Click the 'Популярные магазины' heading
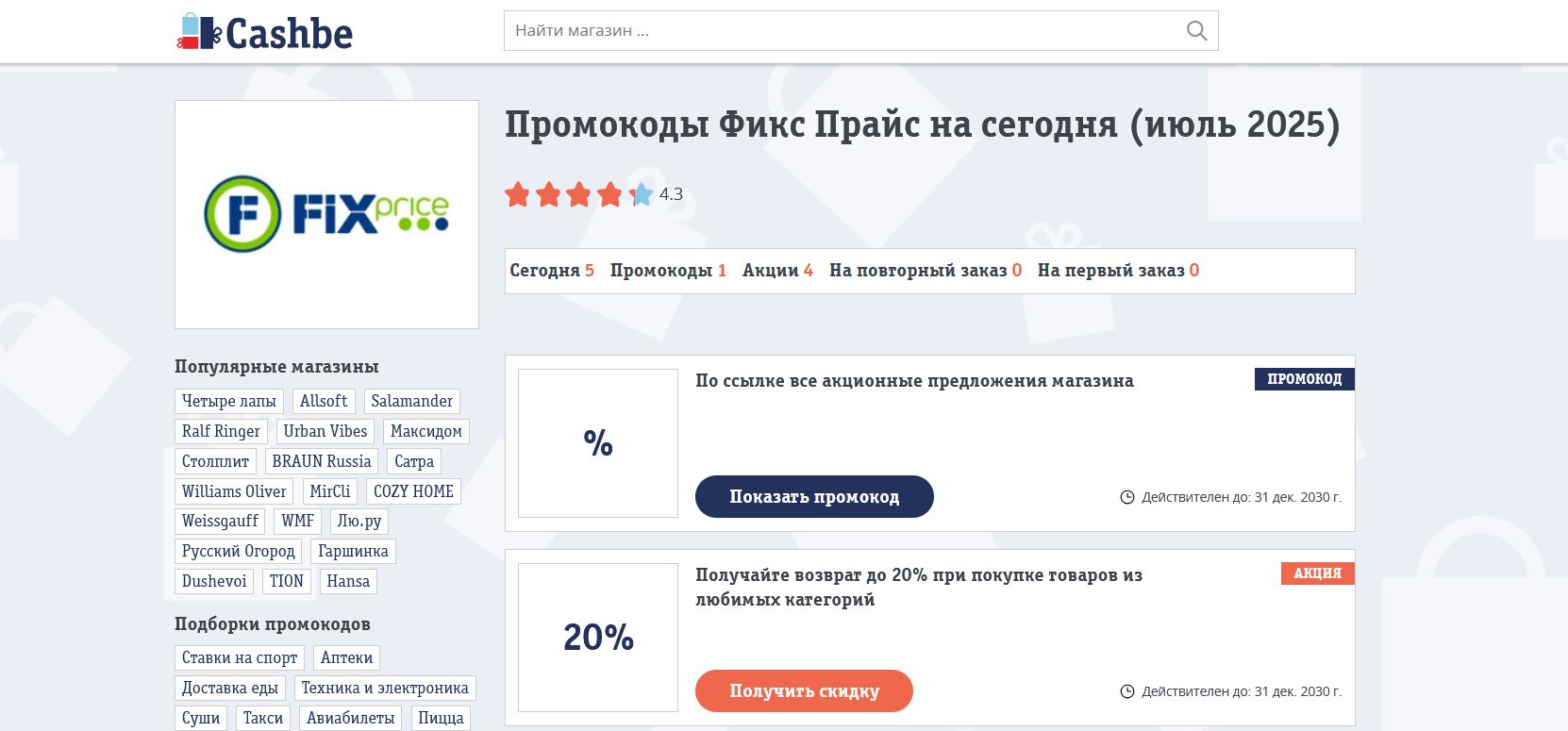1568x731 pixels. pyautogui.click(x=276, y=367)
